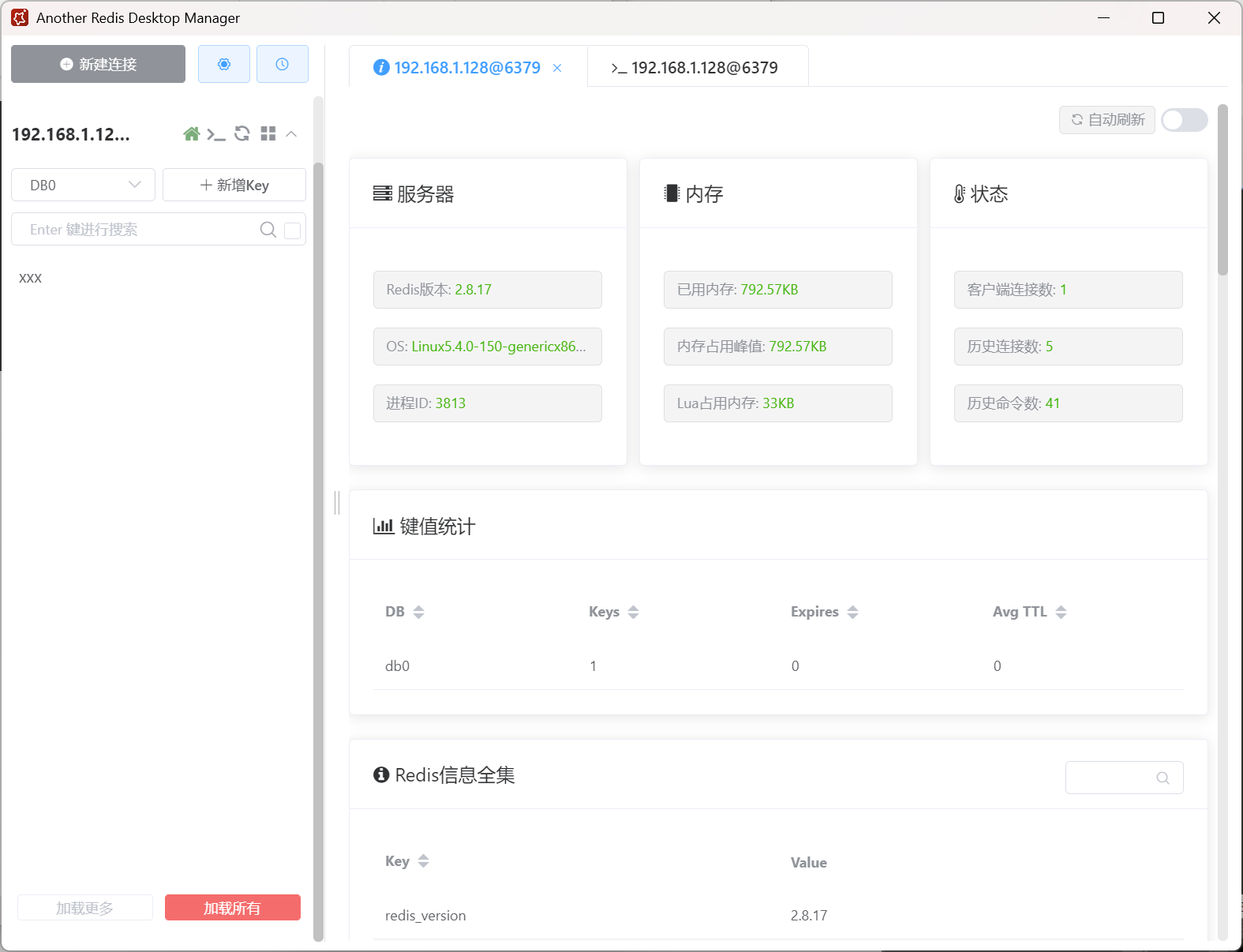This screenshot has width=1243, height=952.
Task: Sort Redis info by Key column
Action: point(424,861)
